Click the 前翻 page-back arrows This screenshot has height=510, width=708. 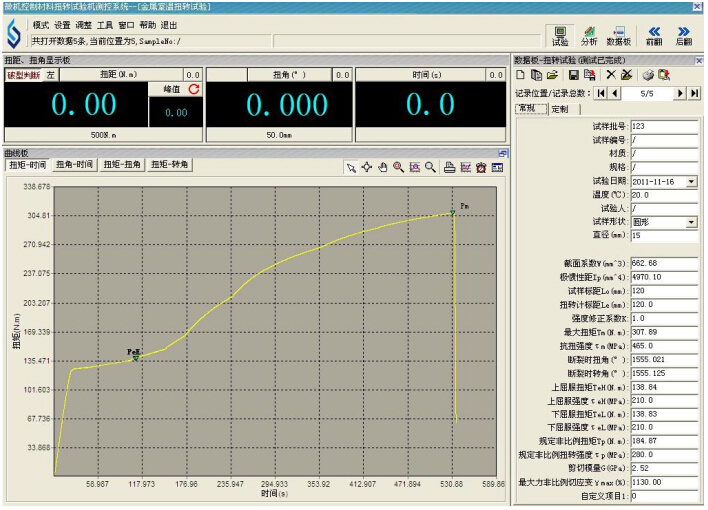654,36
